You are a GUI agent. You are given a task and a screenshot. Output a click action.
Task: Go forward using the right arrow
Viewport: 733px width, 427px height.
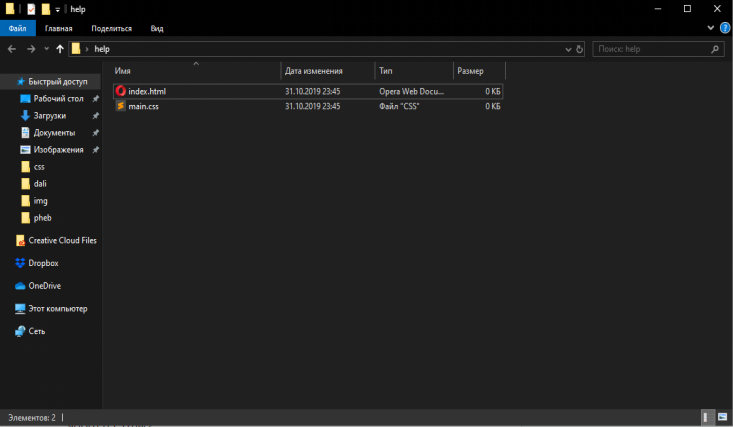click(31, 49)
